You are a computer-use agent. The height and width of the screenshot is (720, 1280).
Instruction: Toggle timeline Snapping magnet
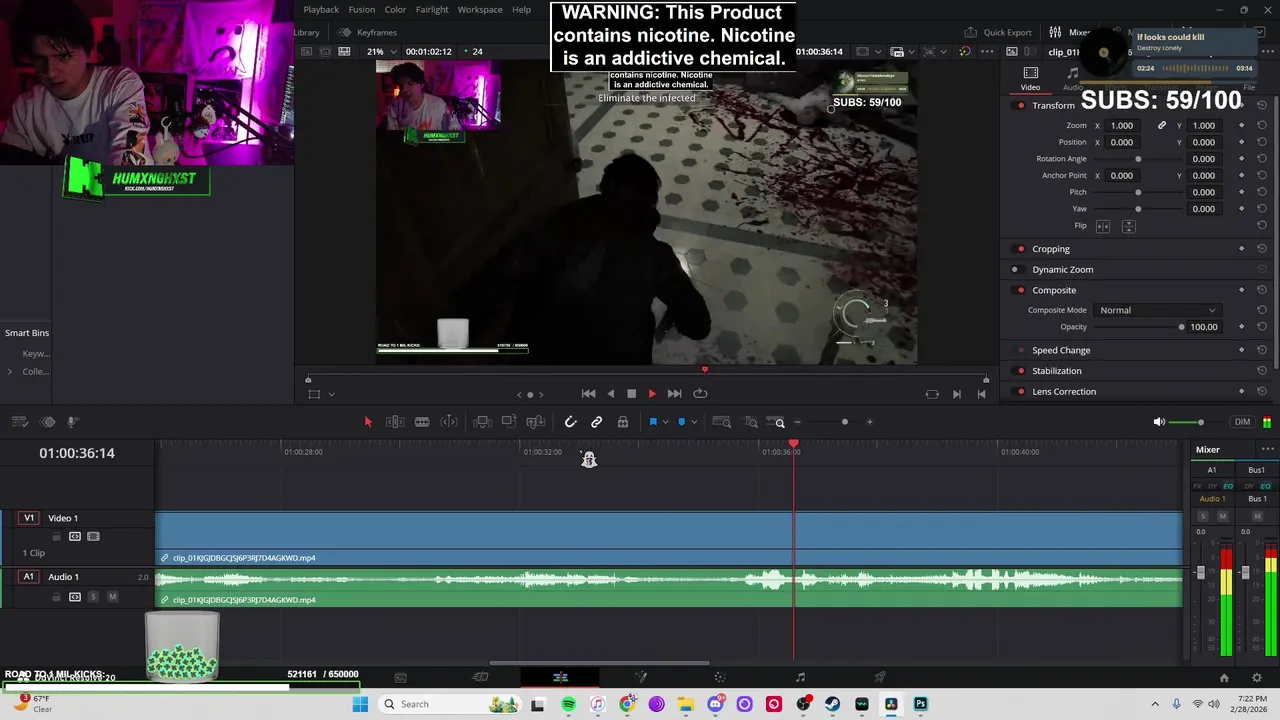pos(570,422)
